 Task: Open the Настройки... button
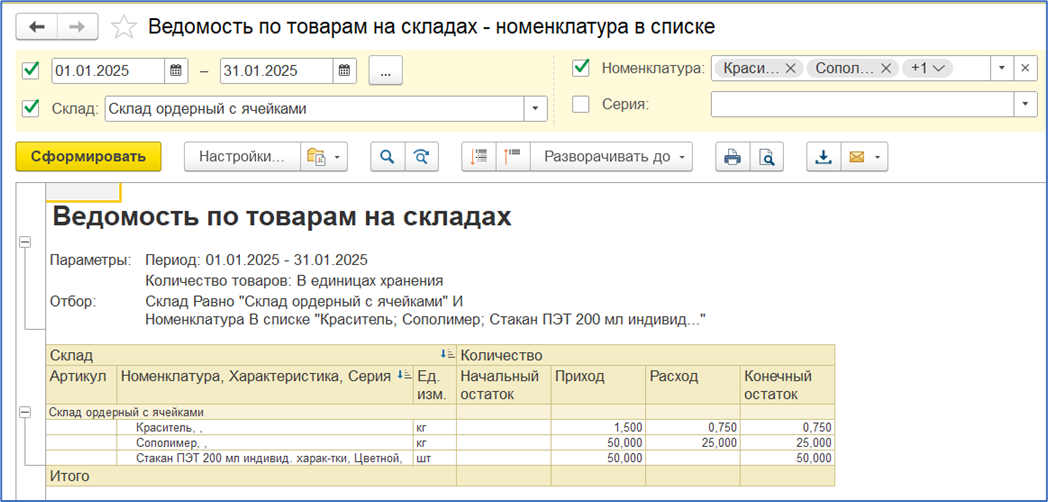click(243, 157)
